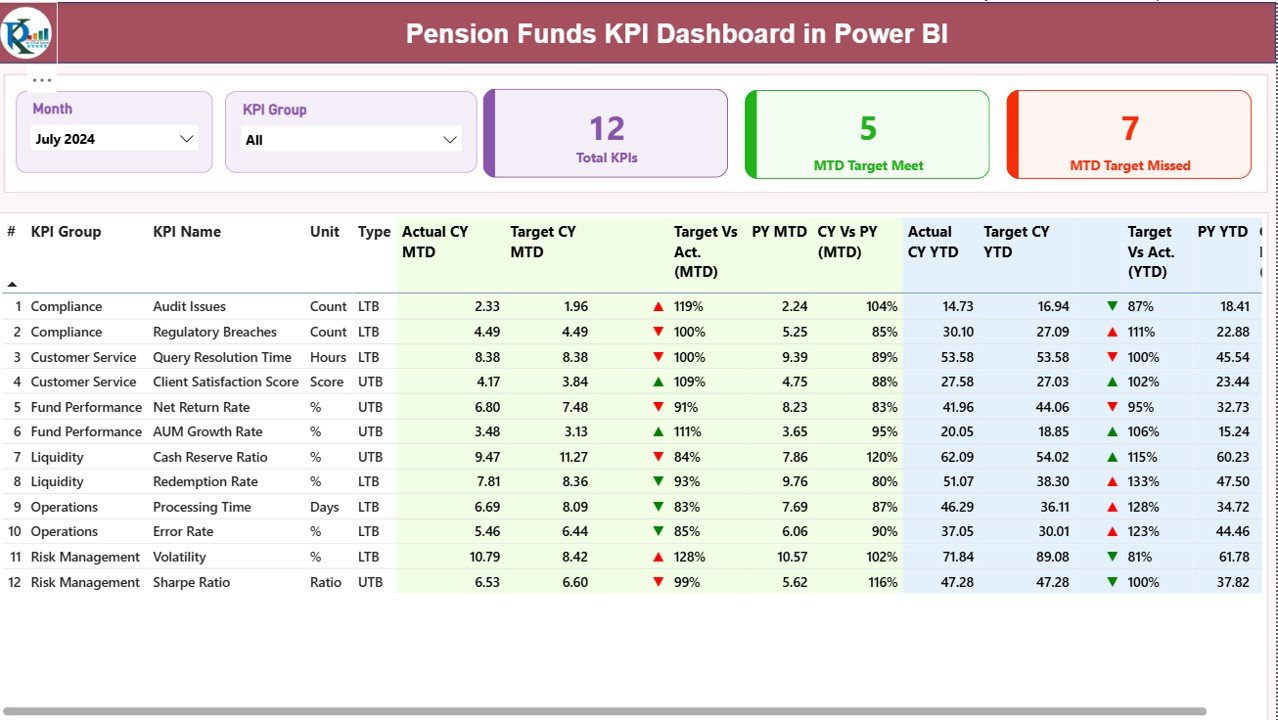The width and height of the screenshot is (1278, 720).
Task: Click the MTD Target Missed card showing 7
Action: (1128, 133)
